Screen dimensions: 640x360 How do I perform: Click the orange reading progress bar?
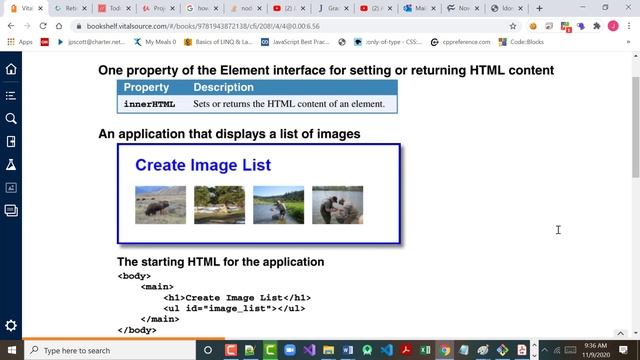click(123, 339)
